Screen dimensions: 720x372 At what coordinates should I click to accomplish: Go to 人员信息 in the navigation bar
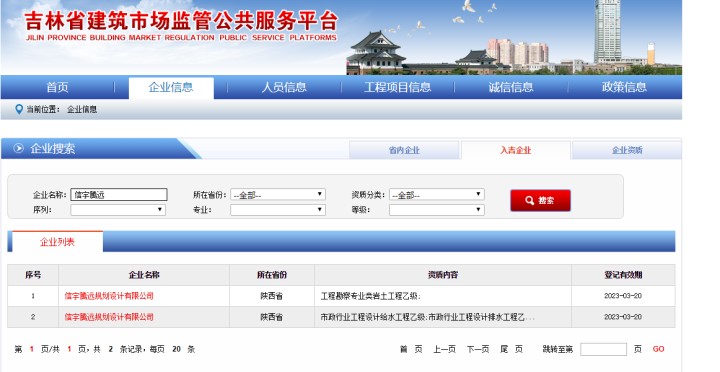coord(284,87)
